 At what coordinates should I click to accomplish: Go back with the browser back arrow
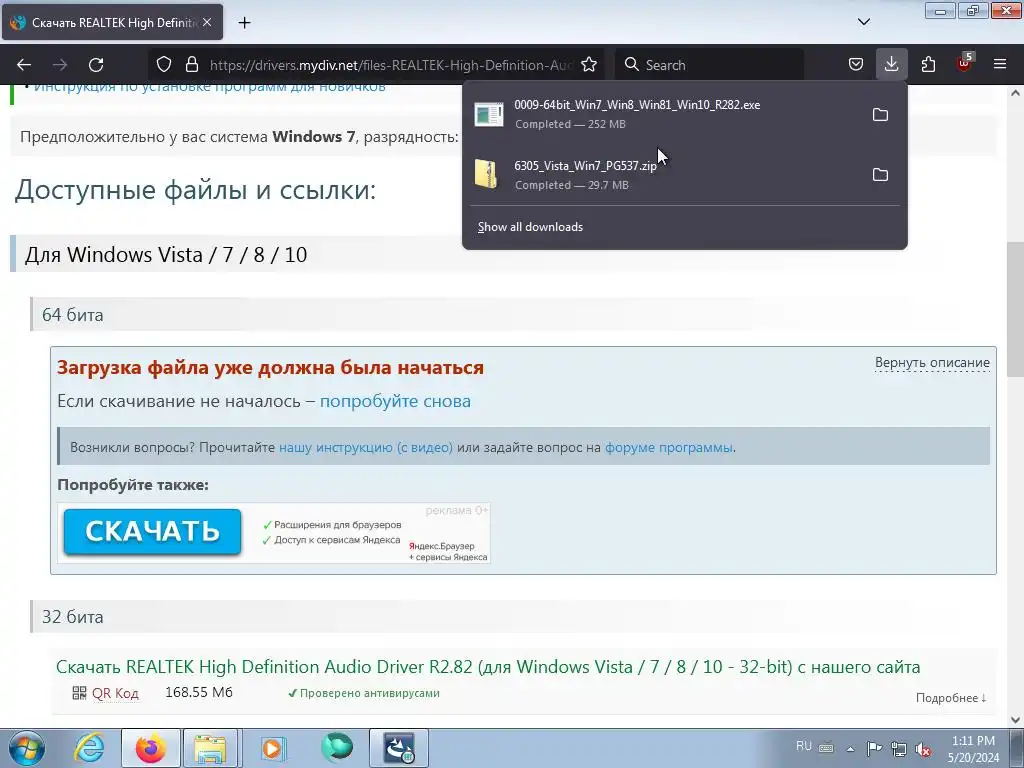coord(24,65)
